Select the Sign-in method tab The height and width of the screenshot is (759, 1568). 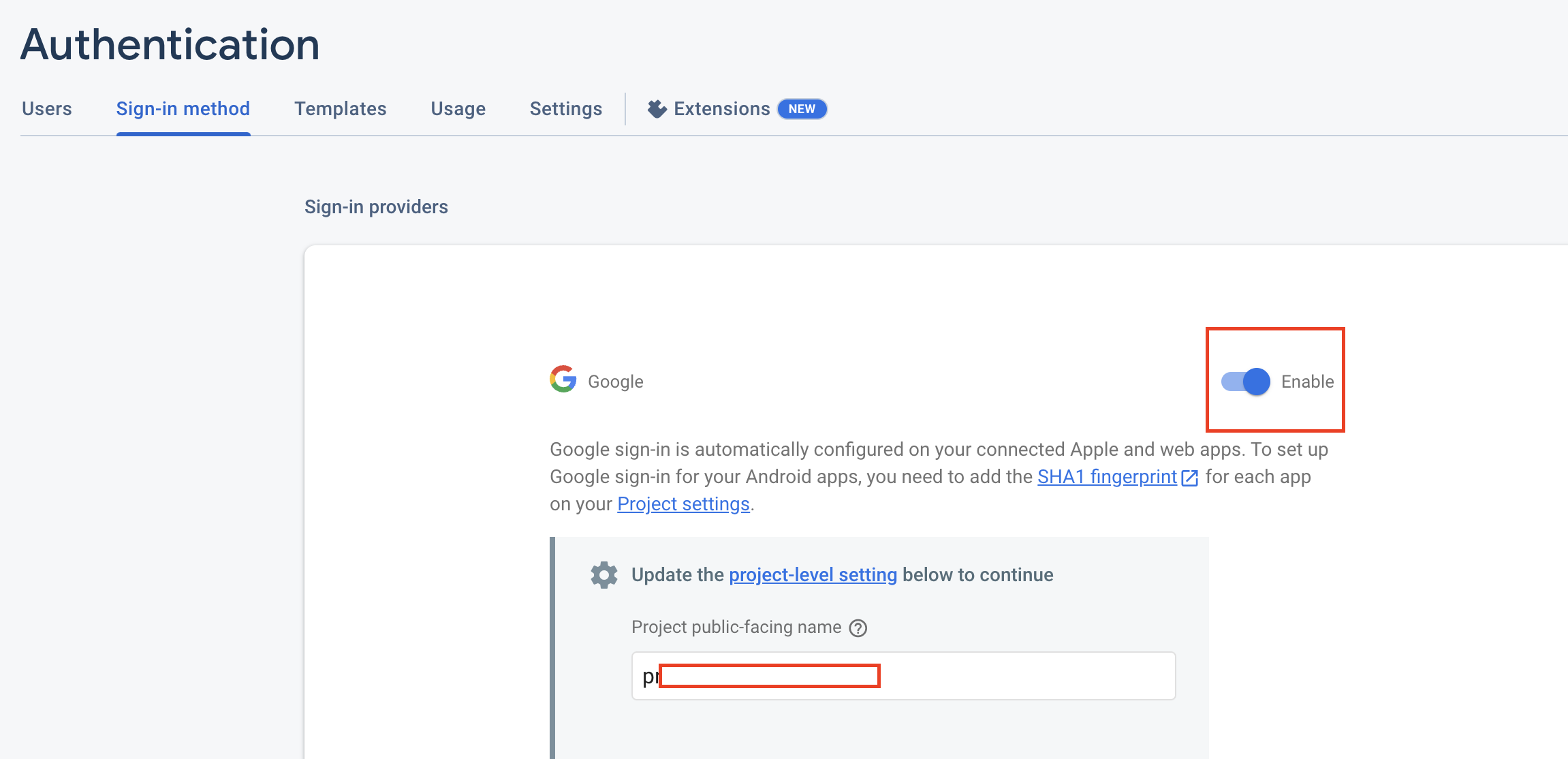point(183,109)
